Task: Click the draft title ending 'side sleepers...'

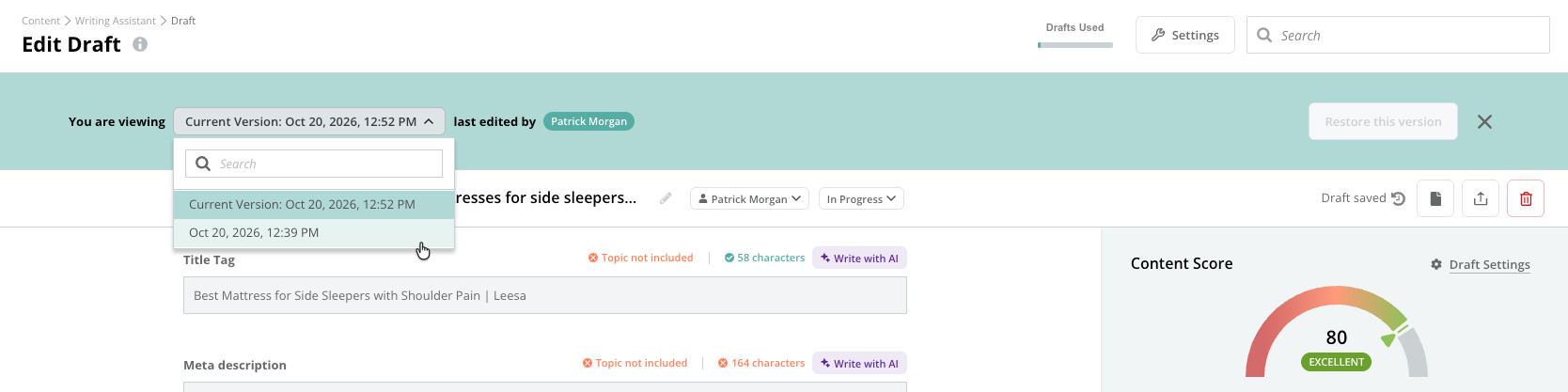Action: 545,197
